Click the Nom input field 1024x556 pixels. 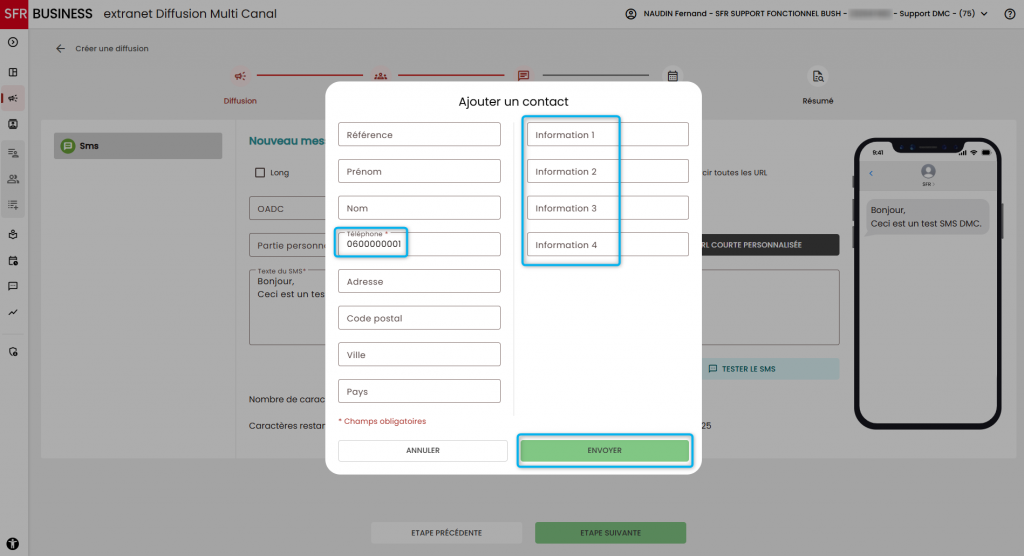click(x=419, y=207)
